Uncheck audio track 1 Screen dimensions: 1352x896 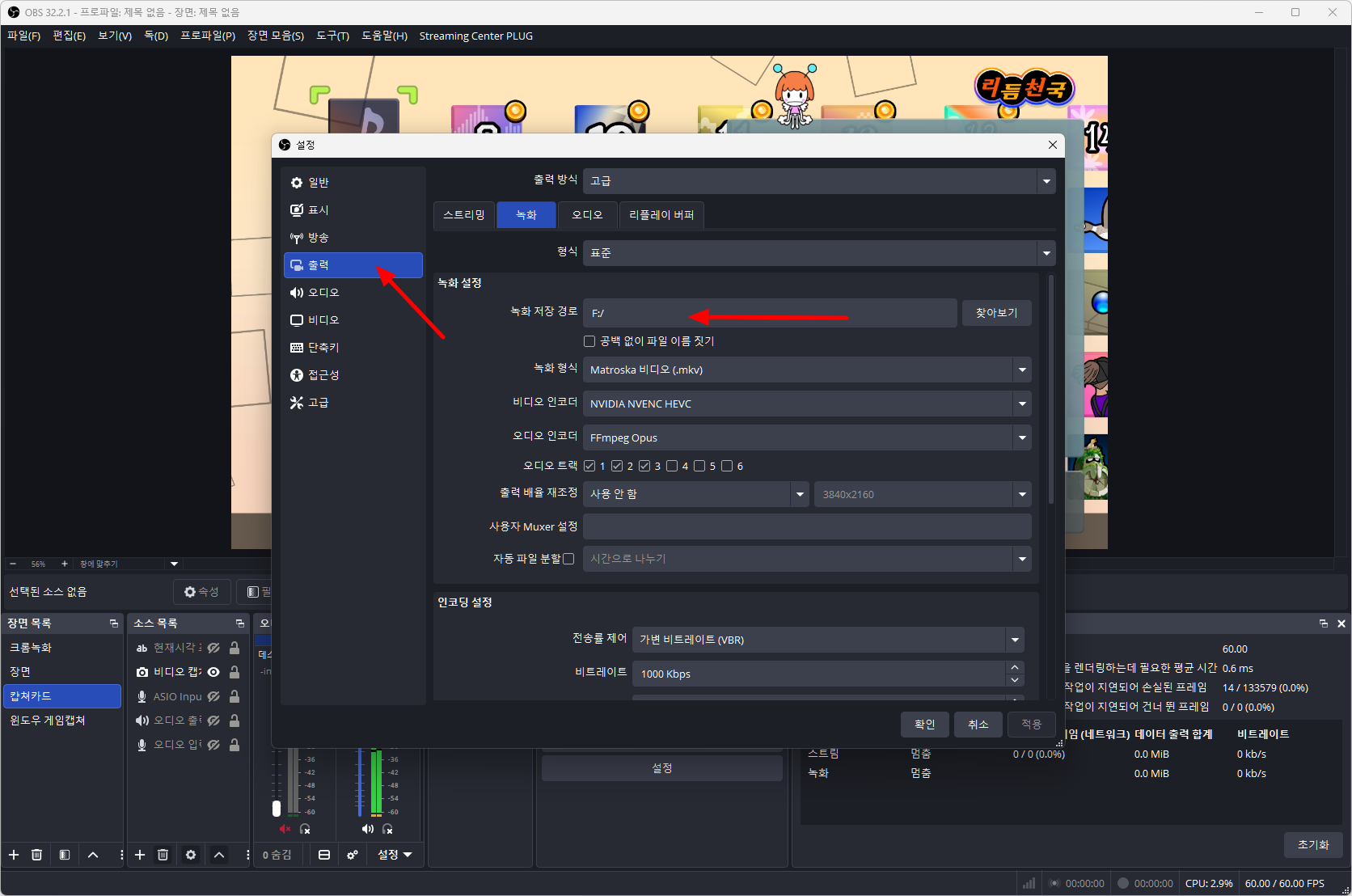click(x=589, y=466)
